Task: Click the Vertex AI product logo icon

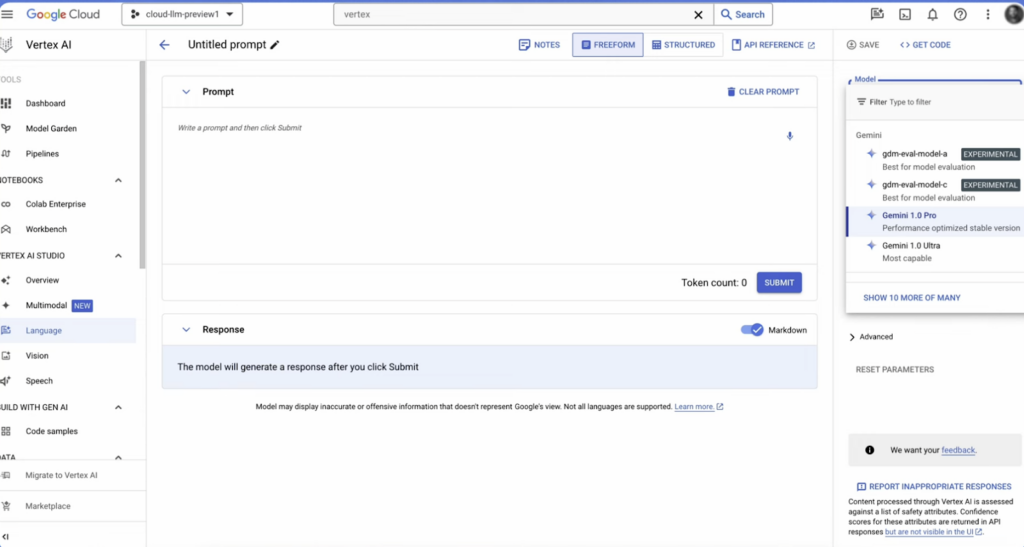Action: click(x=7, y=44)
